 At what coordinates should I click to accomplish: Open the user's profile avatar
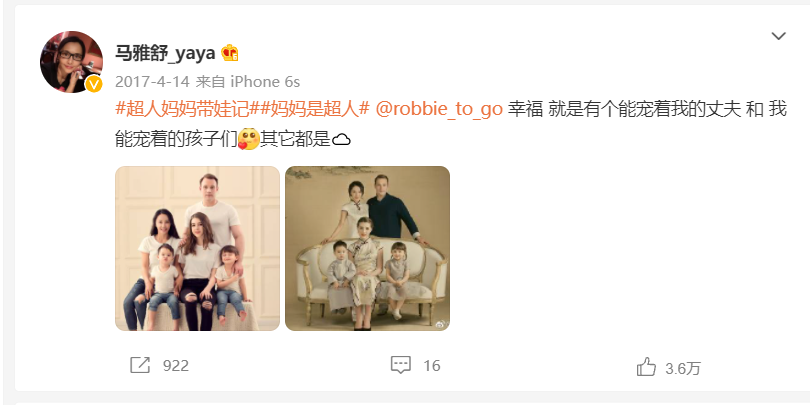coord(71,61)
